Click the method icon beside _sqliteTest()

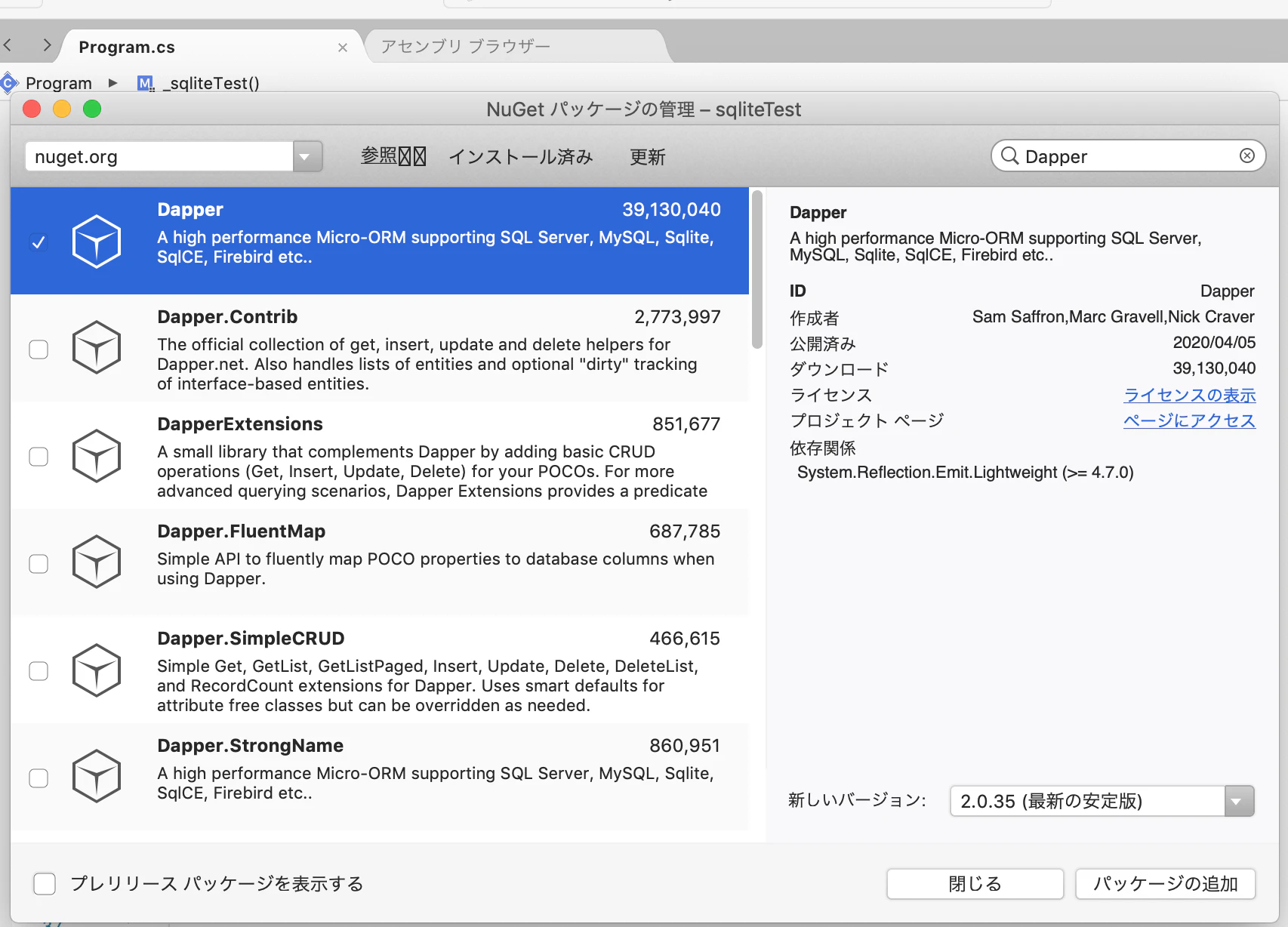coord(146,83)
